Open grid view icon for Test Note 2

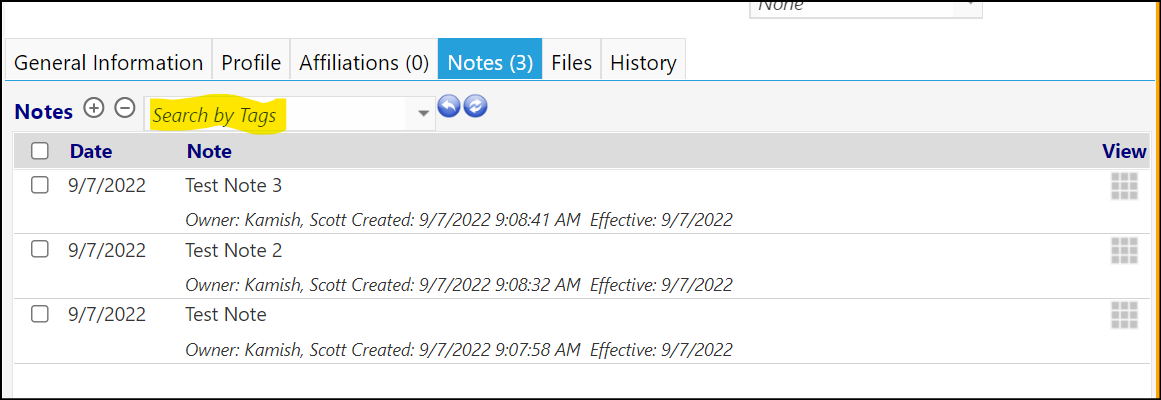1124,251
